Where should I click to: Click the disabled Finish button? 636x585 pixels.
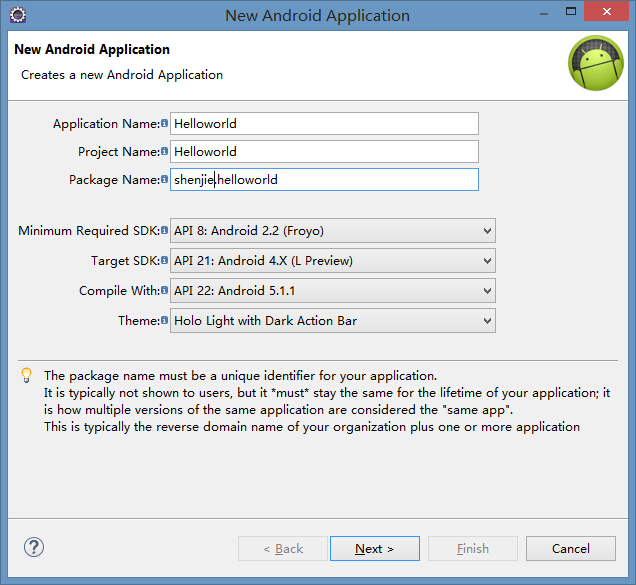pos(473,548)
